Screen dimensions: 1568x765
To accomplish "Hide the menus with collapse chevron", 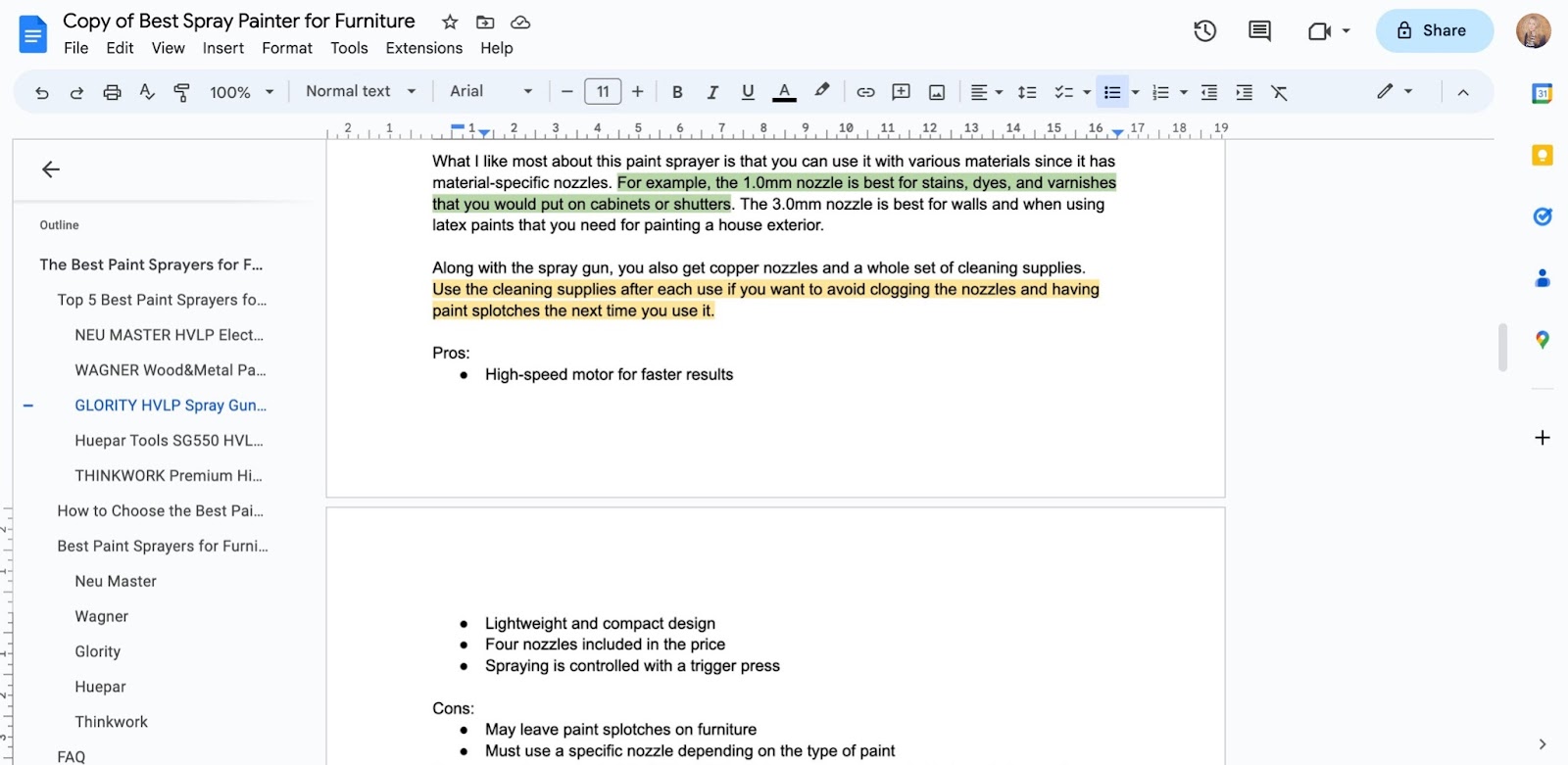I will [1463, 92].
